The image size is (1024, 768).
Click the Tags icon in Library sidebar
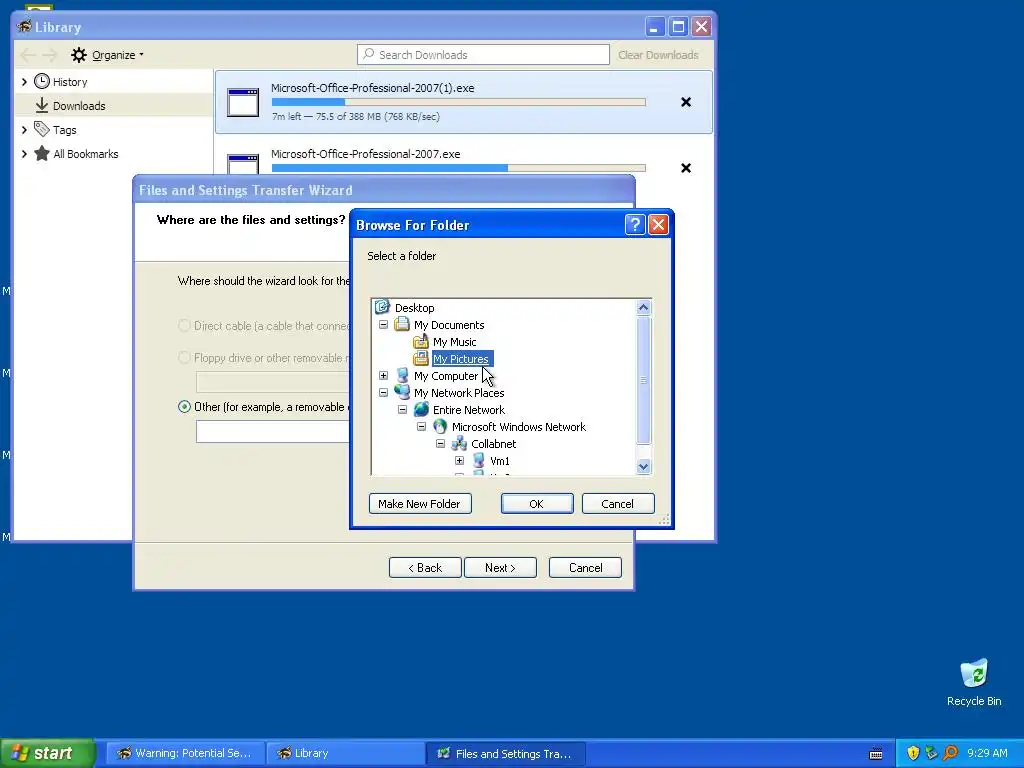click(42, 129)
